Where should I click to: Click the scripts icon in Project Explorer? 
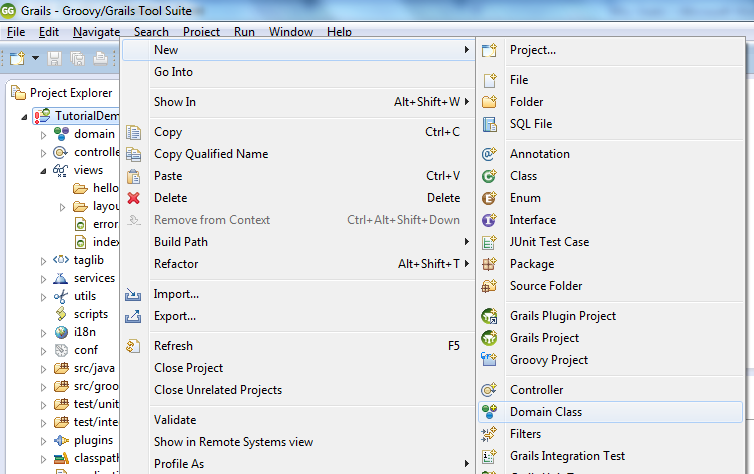61,314
